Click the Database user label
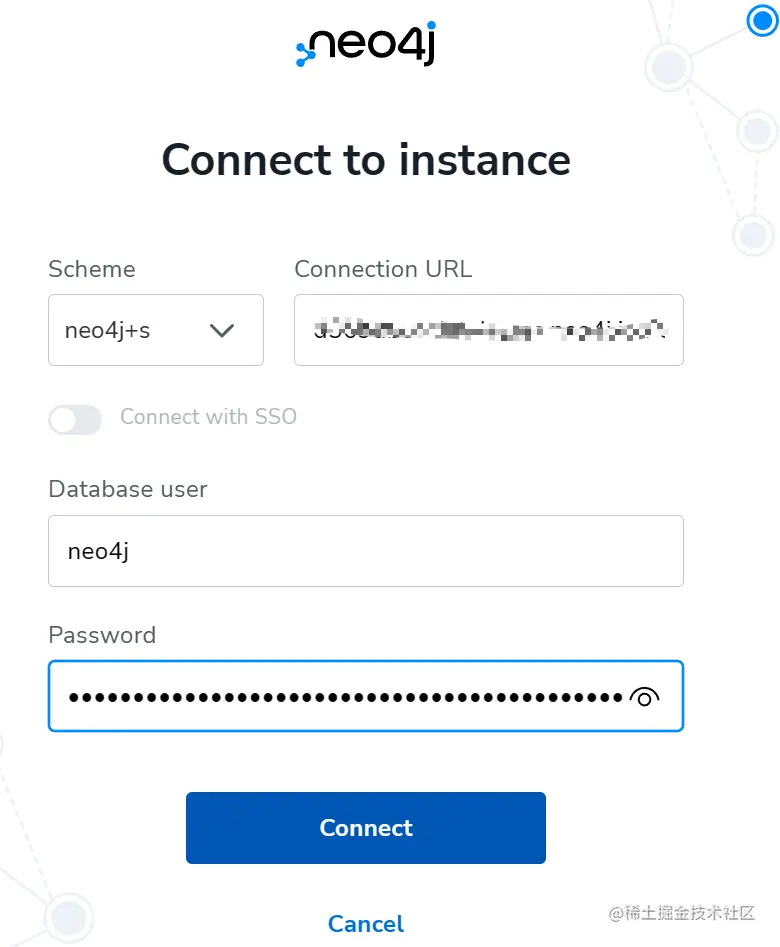The width and height of the screenshot is (780, 947). (127, 489)
